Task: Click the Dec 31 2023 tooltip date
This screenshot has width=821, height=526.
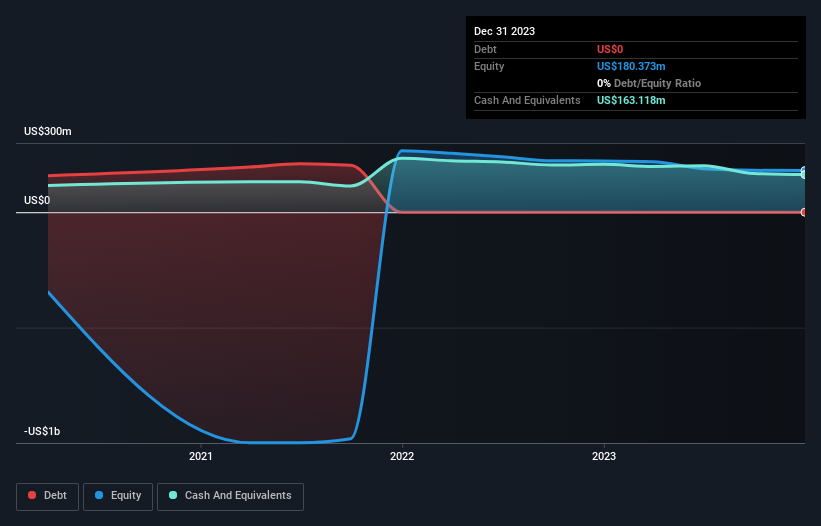Action: click(x=504, y=31)
